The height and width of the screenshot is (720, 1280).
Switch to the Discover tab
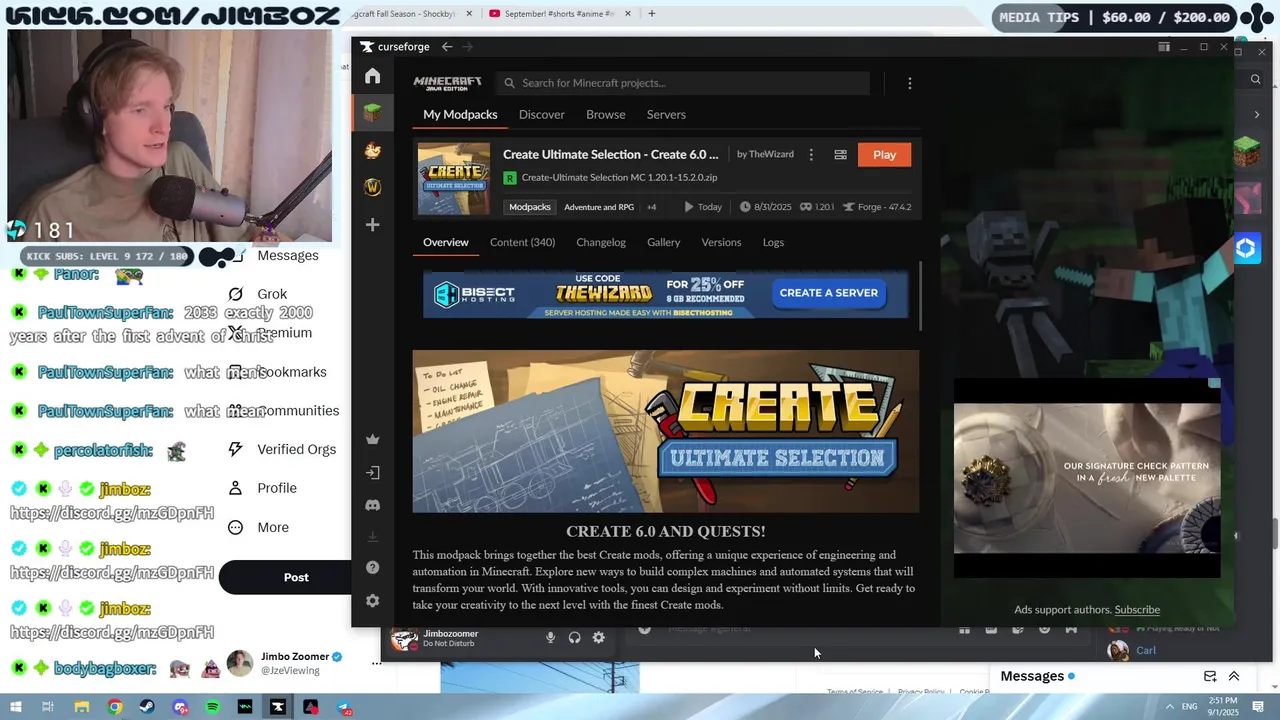tap(542, 114)
